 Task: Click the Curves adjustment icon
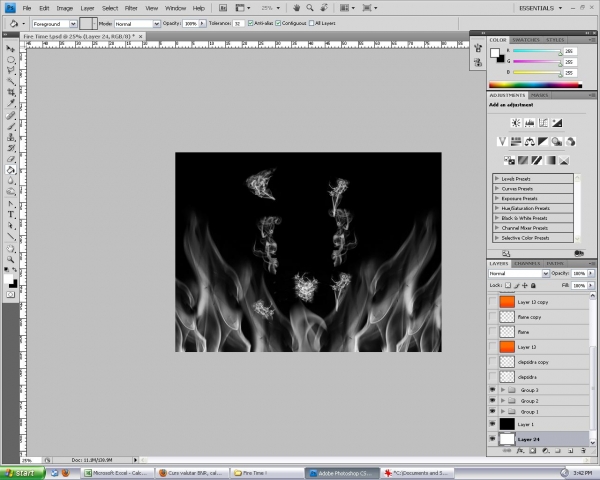coord(543,123)
